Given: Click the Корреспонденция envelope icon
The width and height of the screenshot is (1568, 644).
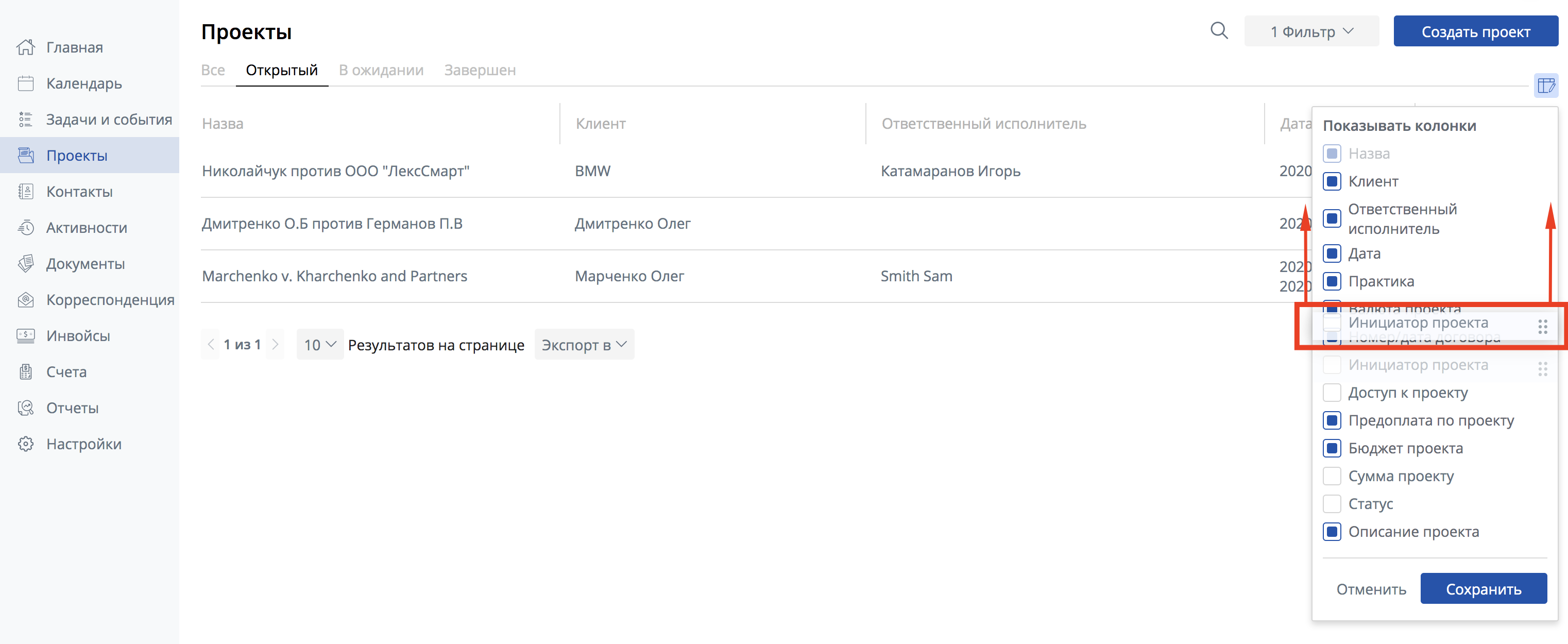Looking at the screenshot, I should click(x=26, y=299).
